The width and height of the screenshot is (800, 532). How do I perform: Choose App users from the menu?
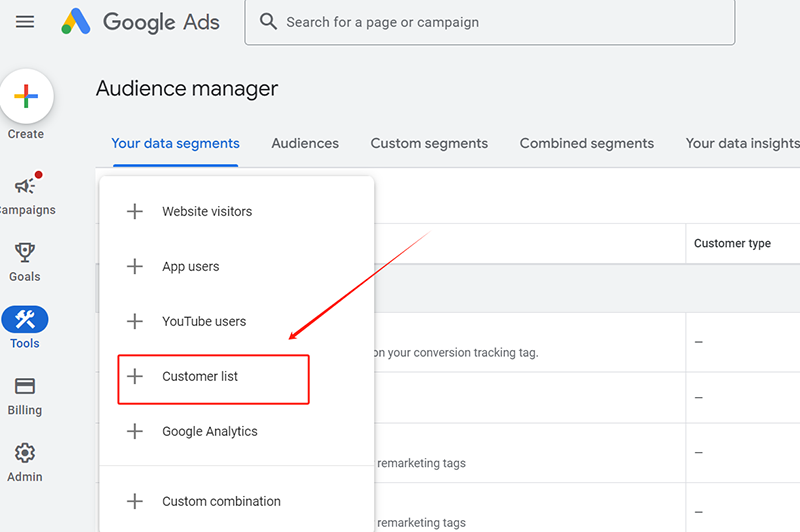coord(191,267)
